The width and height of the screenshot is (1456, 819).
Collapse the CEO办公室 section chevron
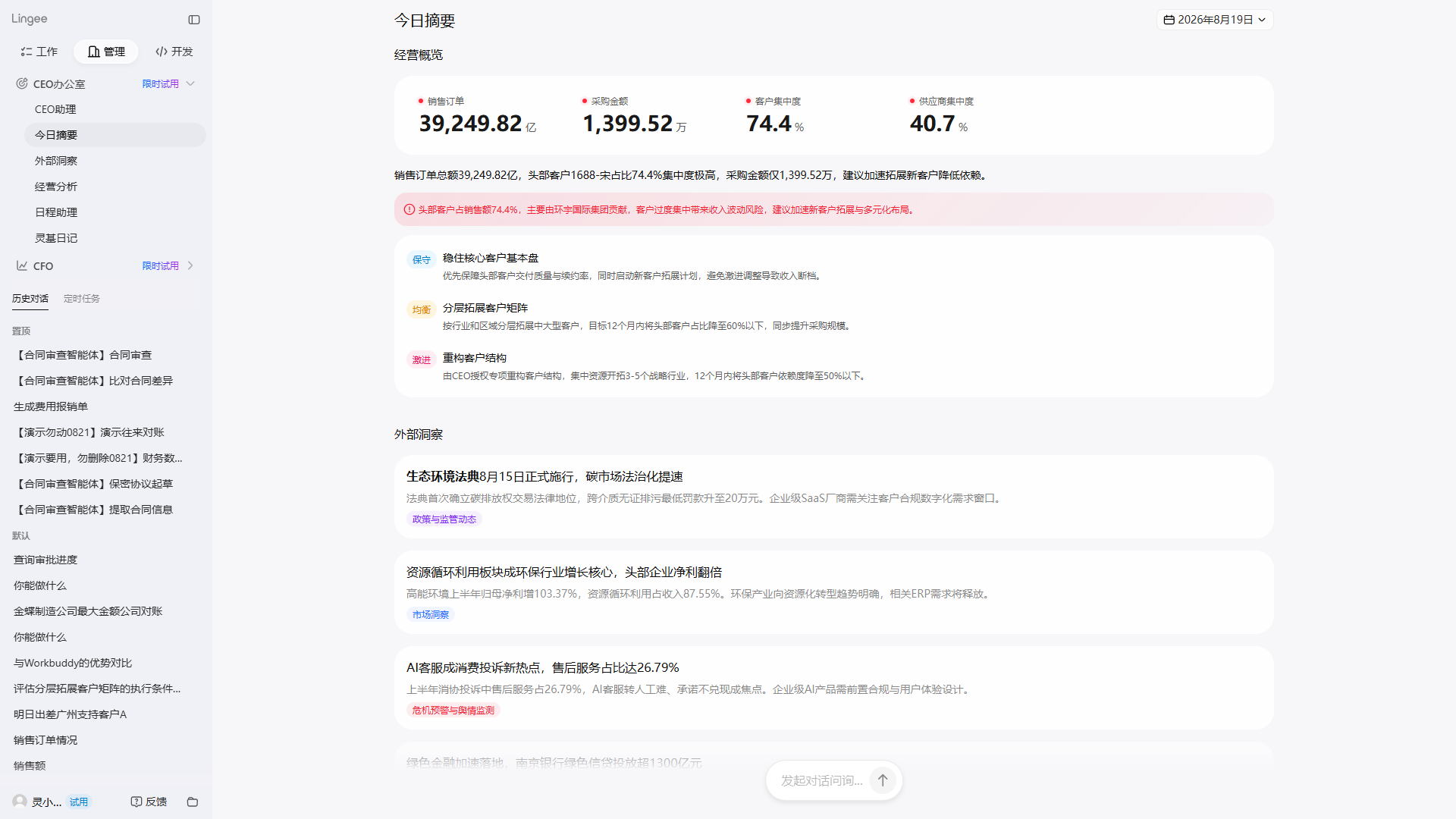coord(190,83)
